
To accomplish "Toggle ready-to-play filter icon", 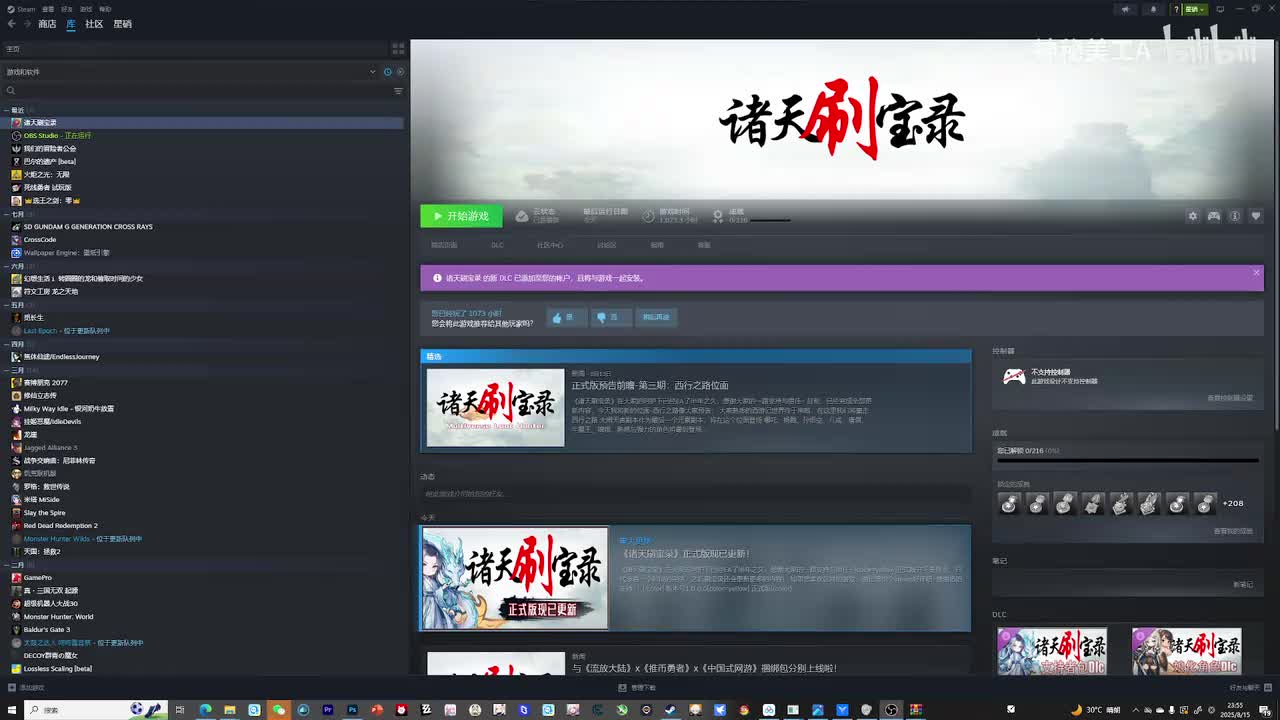I will click(400, 72).
